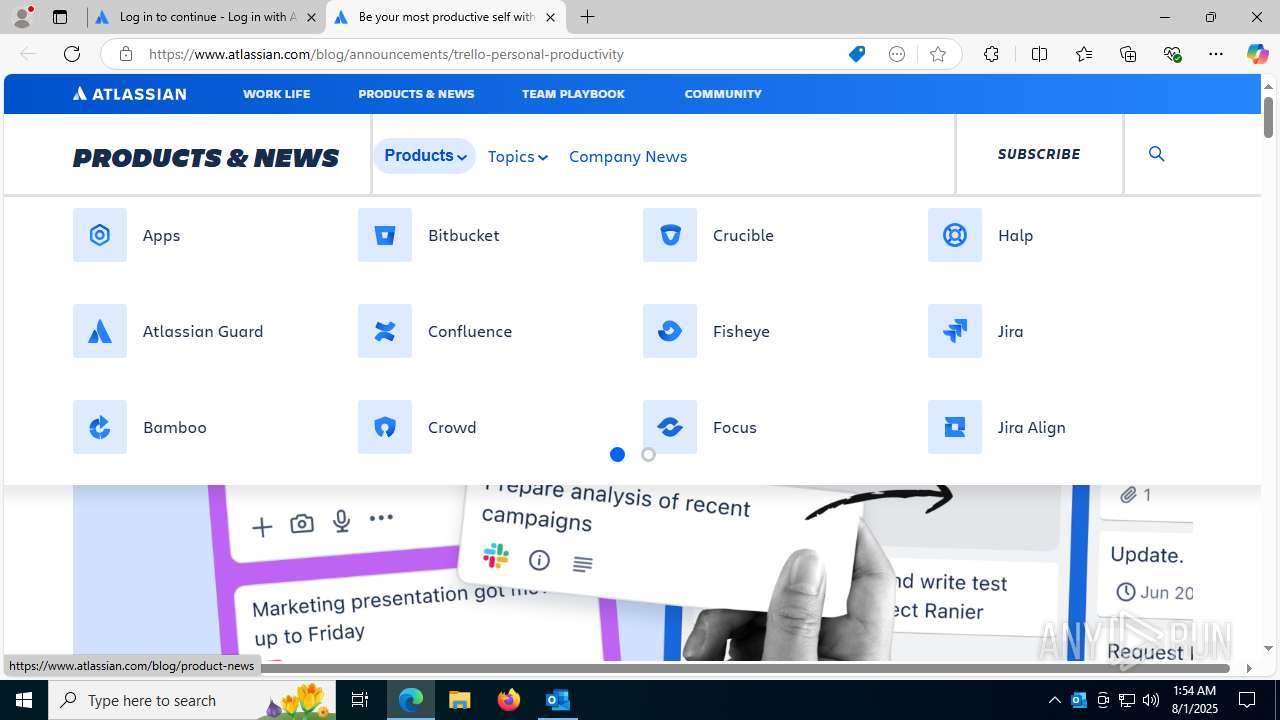Reload the page with refresh button
The image size is (1280, 720).
pyautogui.click(x=72, y=54)
